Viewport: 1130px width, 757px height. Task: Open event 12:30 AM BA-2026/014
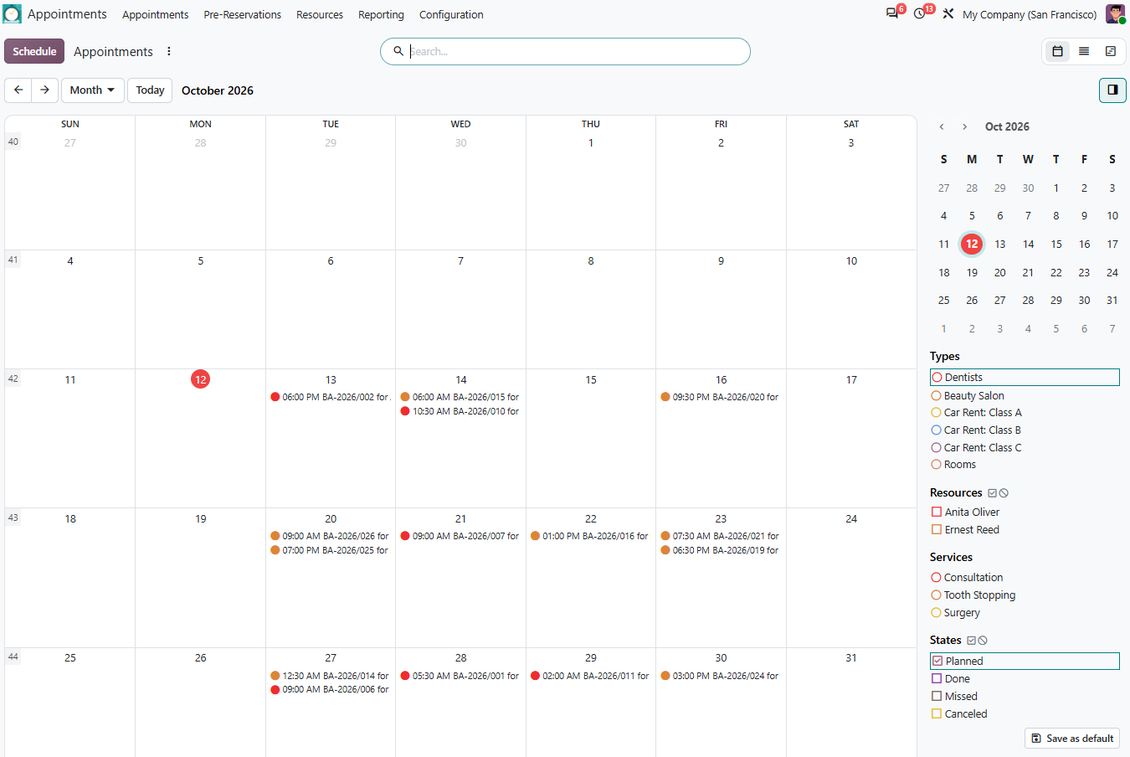pyautogui.click(x=330, y=676)
